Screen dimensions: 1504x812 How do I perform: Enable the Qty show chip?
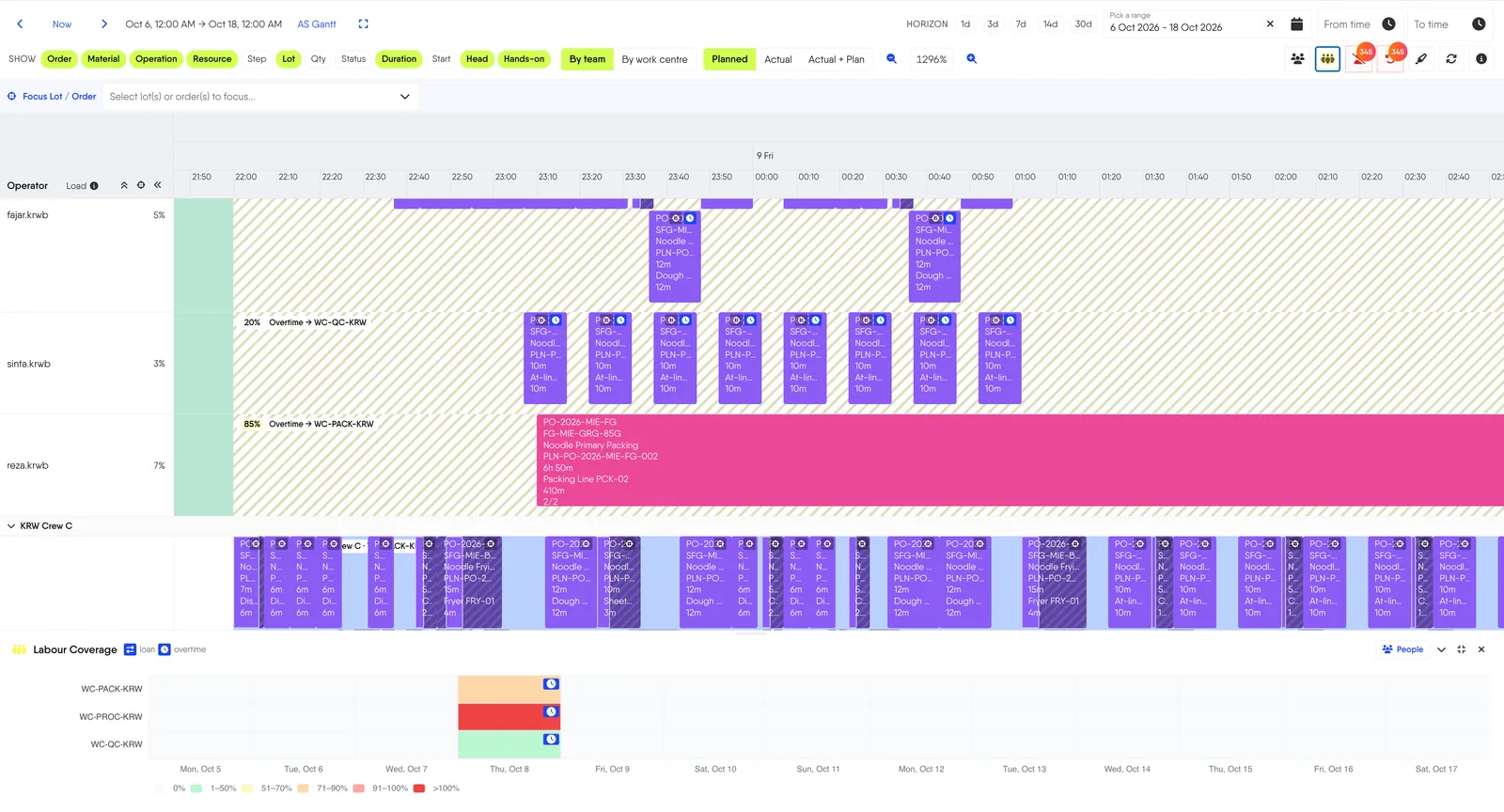(x=319, y=59)
